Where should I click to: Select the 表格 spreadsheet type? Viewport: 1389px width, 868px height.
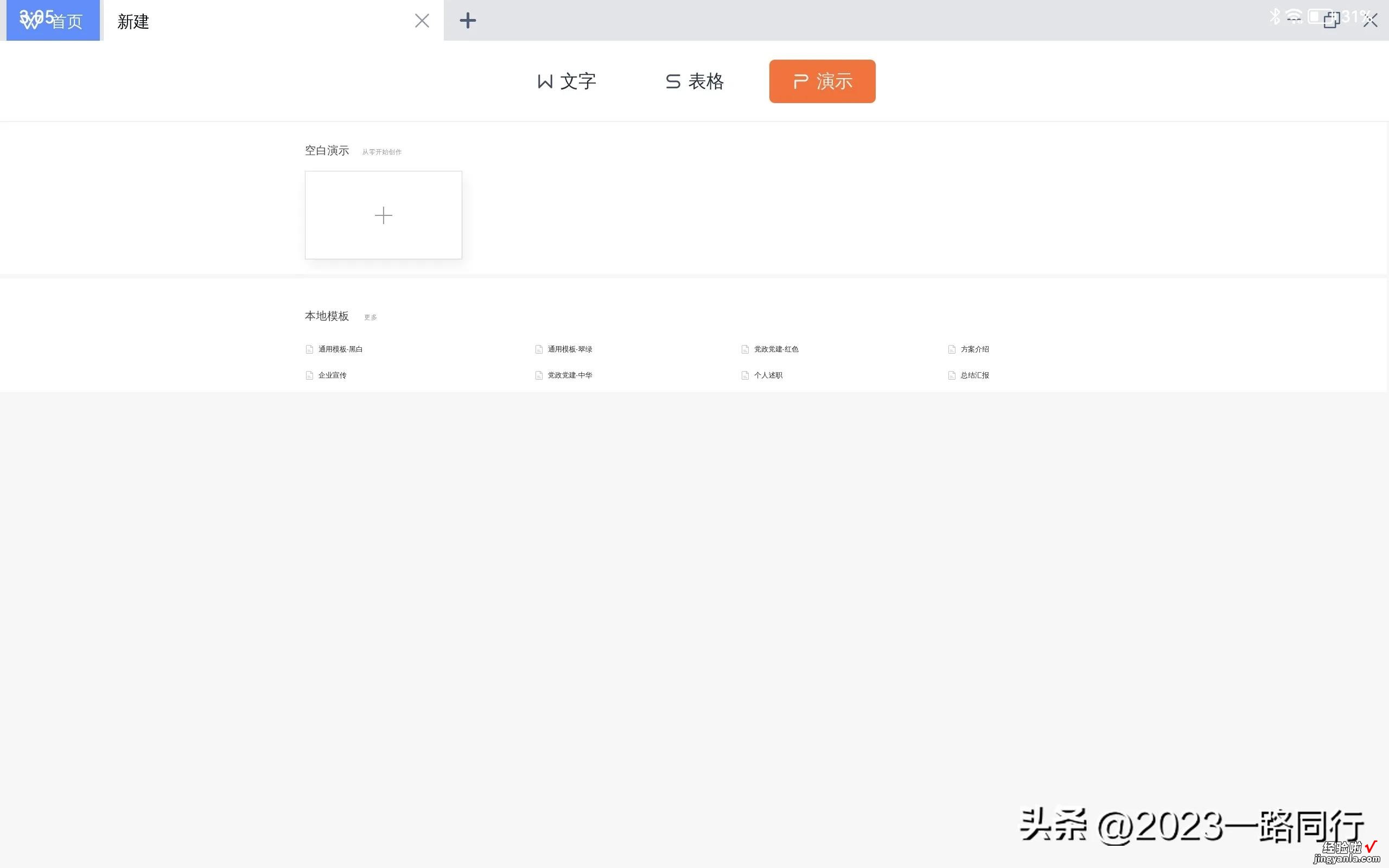[x=694, y=81]
